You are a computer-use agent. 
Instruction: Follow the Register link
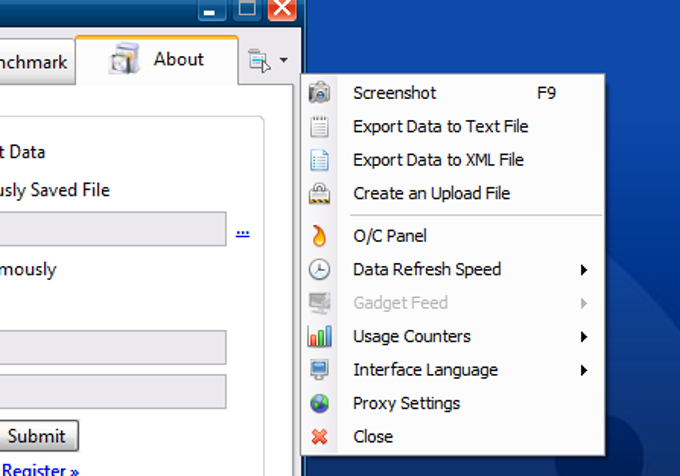coord(40,470)
